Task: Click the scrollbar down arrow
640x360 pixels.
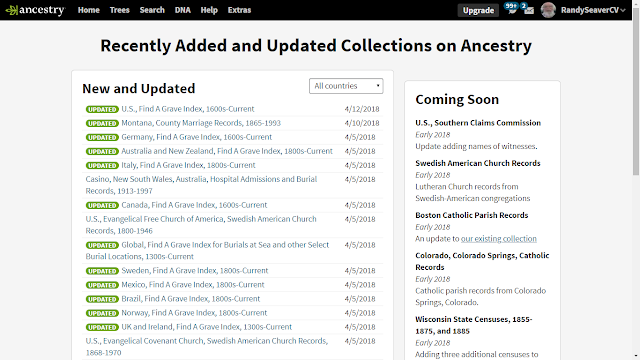Action: tap(636, 356)
